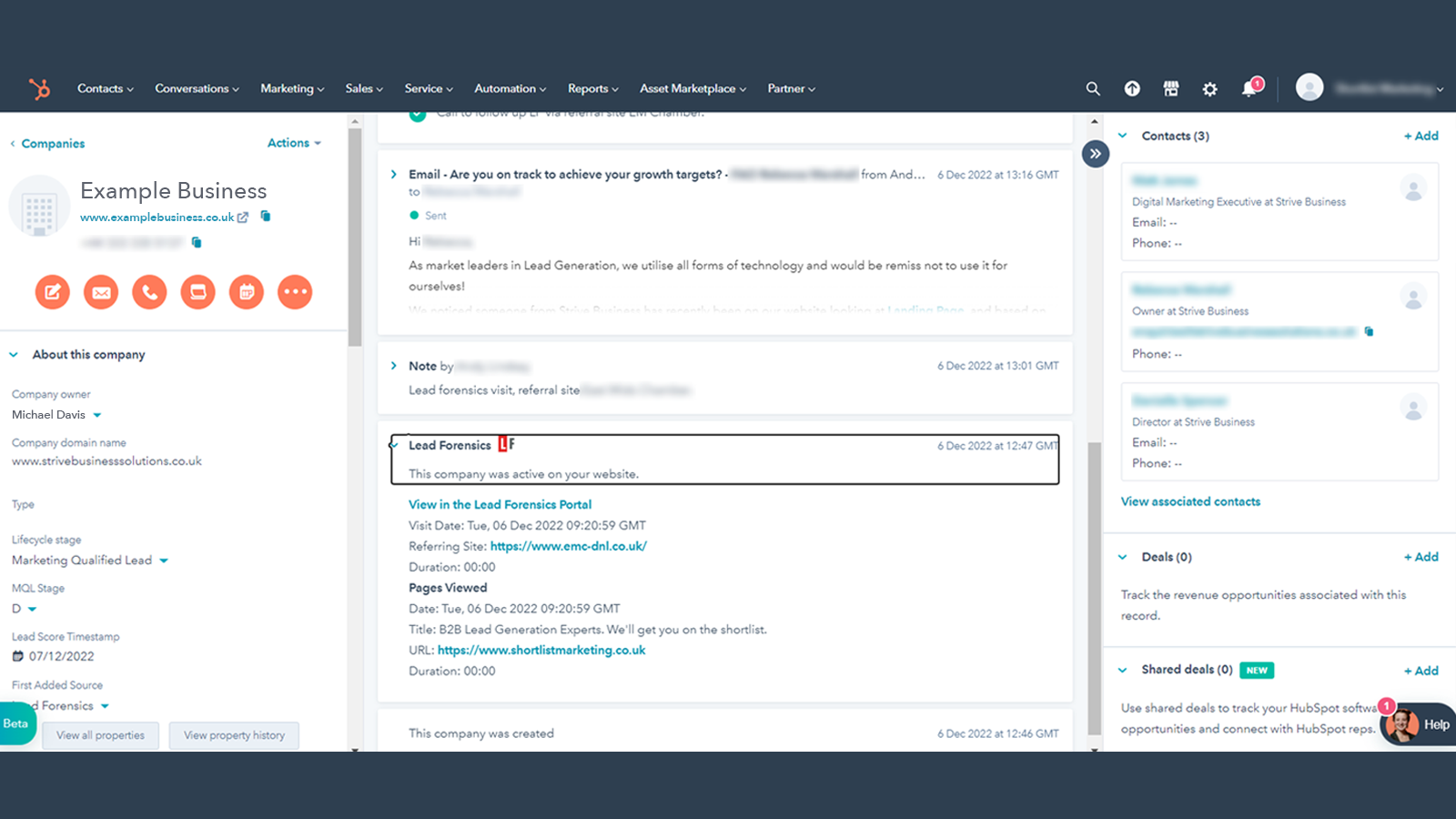Open View in the Lead Forensics Portal link

(499, 504)
